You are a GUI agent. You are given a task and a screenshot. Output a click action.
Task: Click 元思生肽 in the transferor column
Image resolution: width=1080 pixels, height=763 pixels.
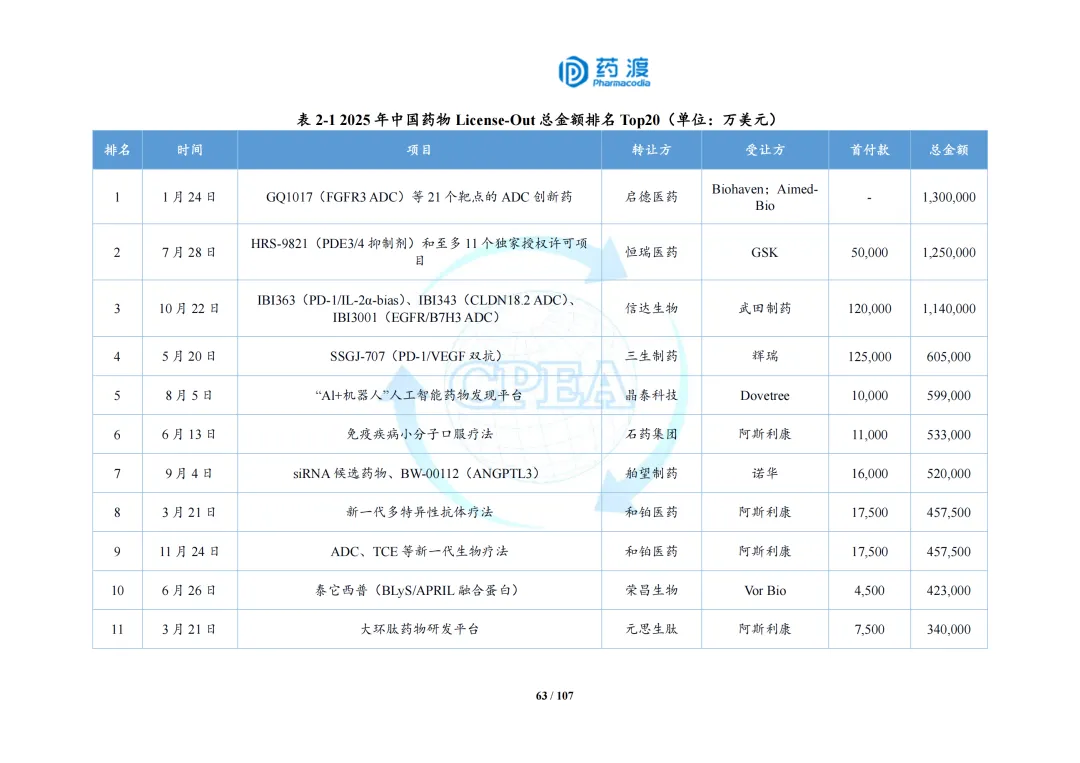652,629
